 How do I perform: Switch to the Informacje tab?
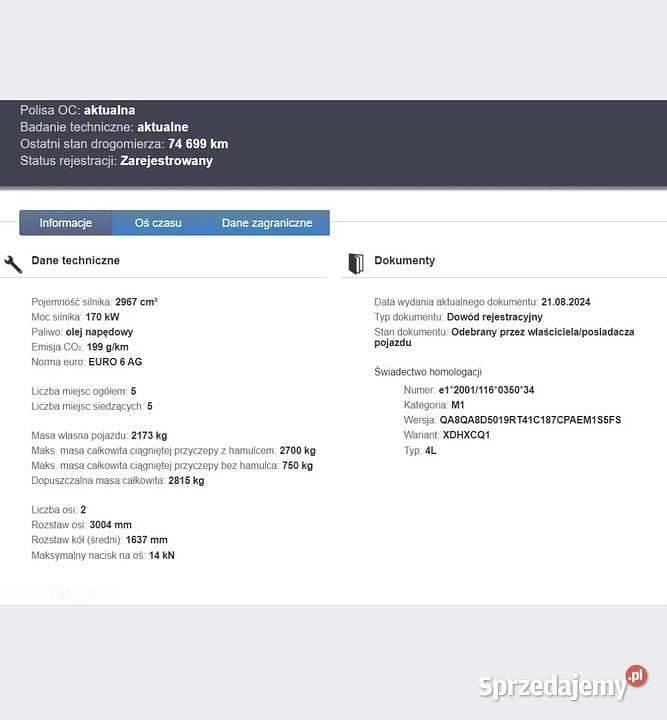click(66, 223)
